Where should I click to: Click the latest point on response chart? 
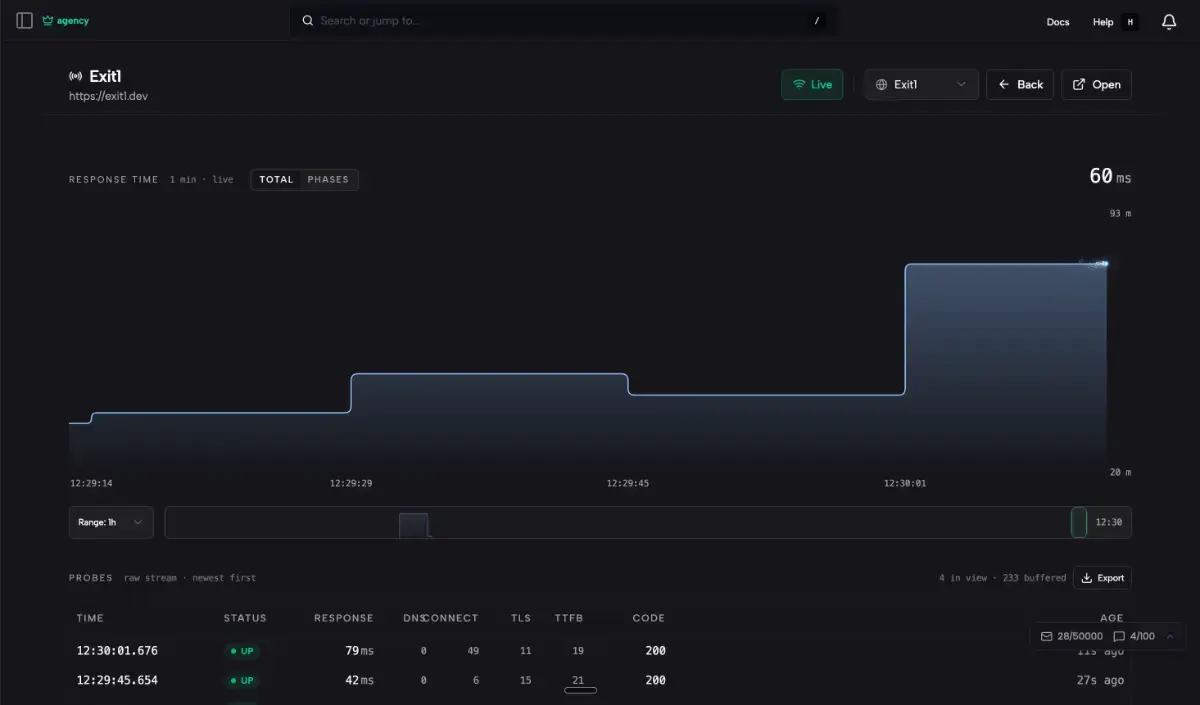1105,264
